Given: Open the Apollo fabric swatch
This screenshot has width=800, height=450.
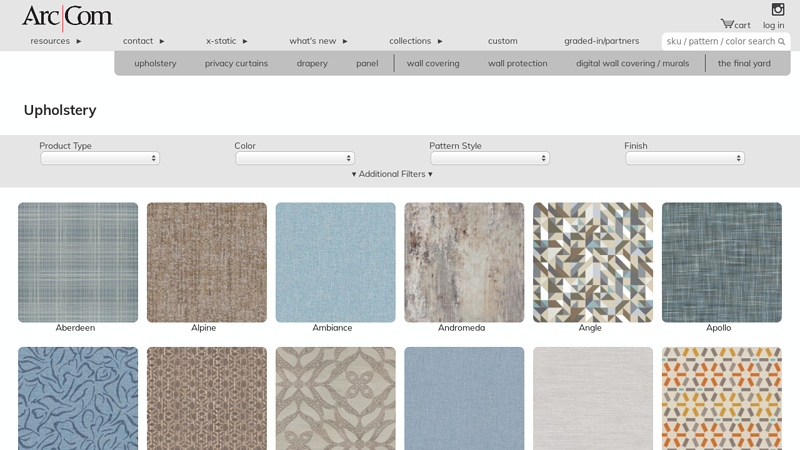Looking at the screenshot, I should click(x=721, y=262).
